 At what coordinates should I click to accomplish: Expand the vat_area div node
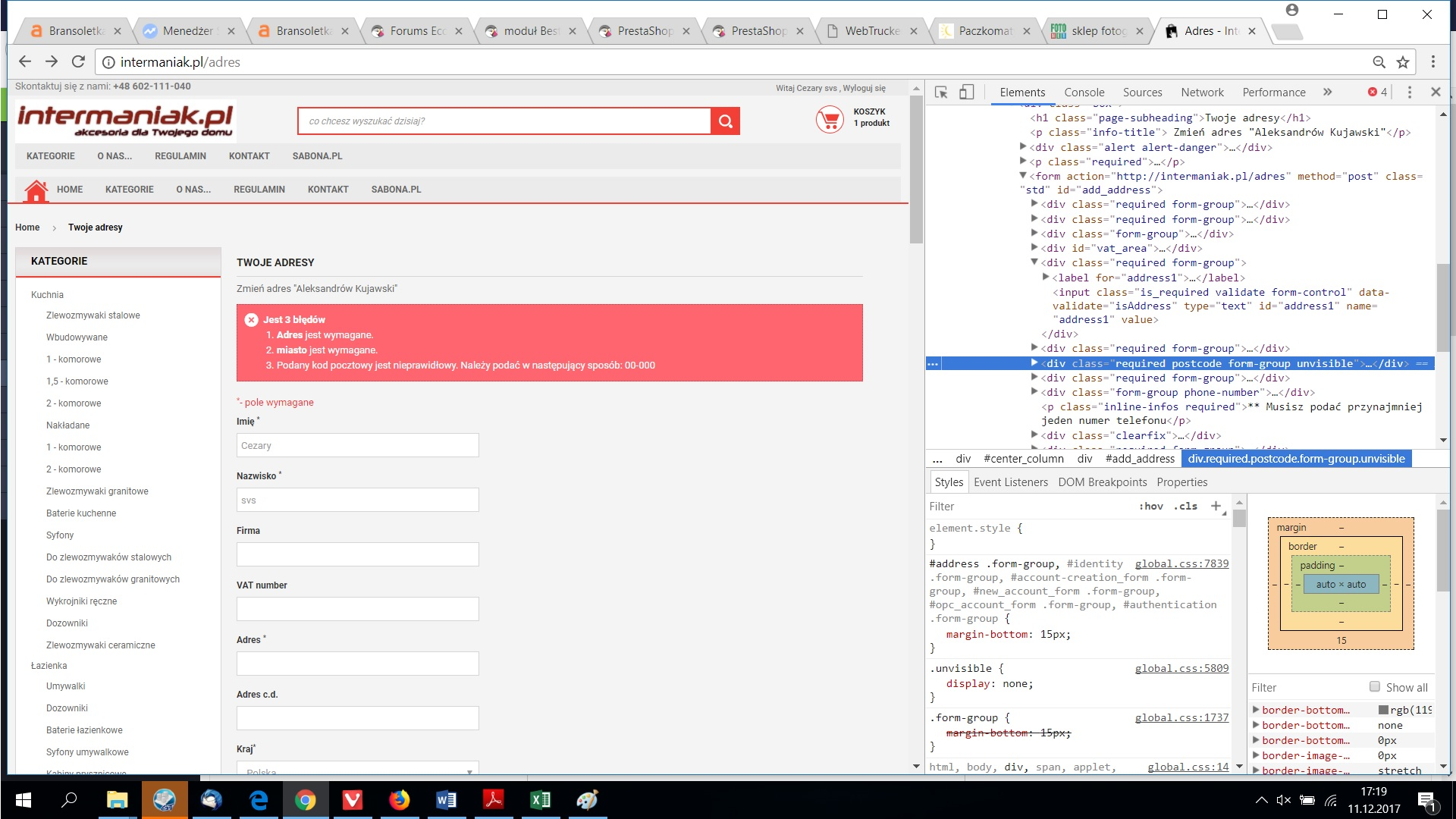(1034, 248)
